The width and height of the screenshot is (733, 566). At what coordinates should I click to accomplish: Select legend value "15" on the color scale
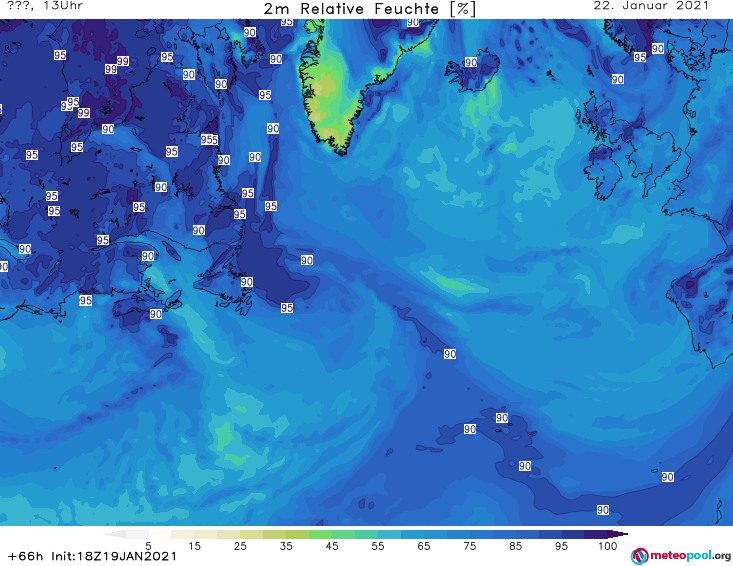194,546
